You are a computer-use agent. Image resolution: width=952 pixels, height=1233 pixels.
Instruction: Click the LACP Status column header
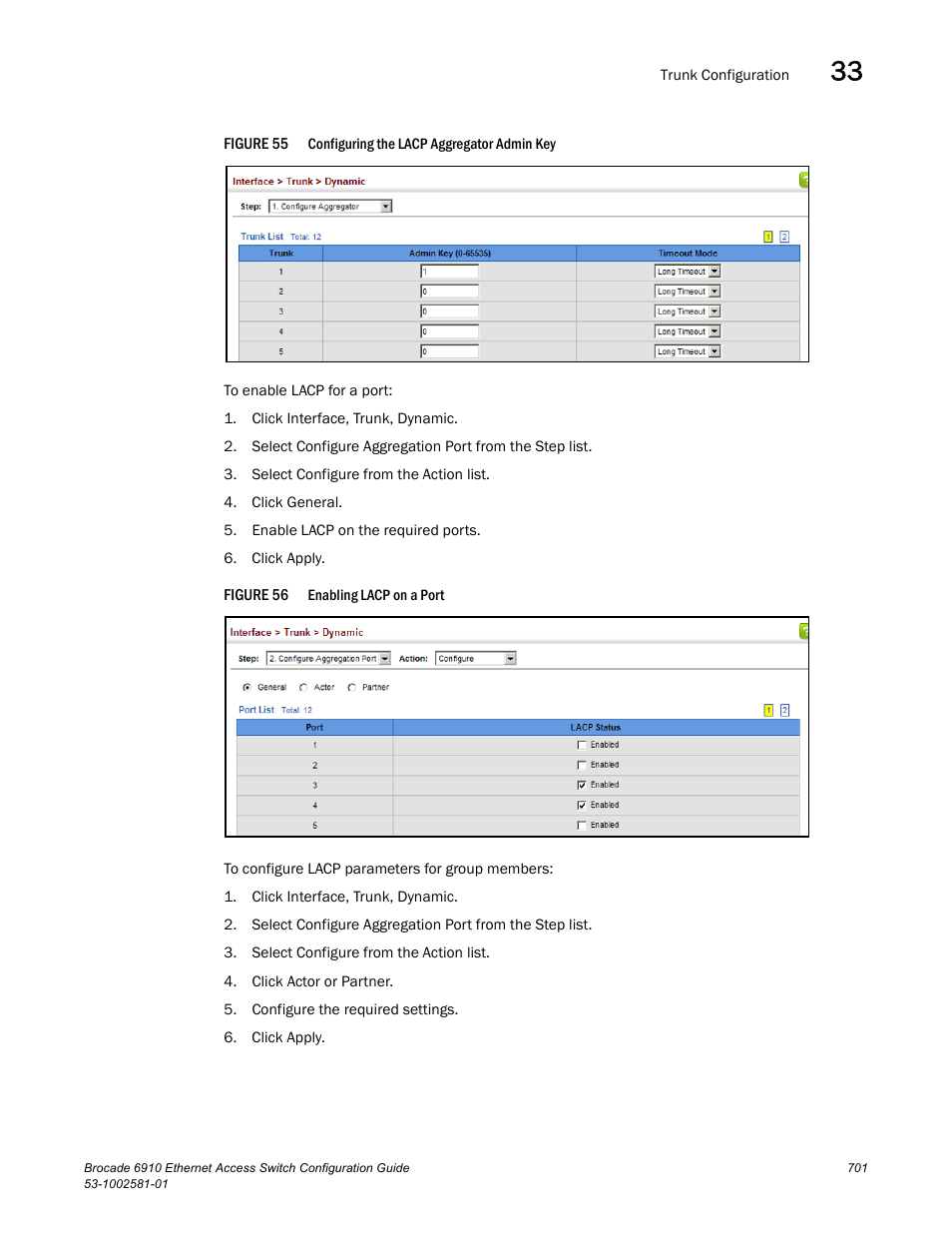pos(596,728)
